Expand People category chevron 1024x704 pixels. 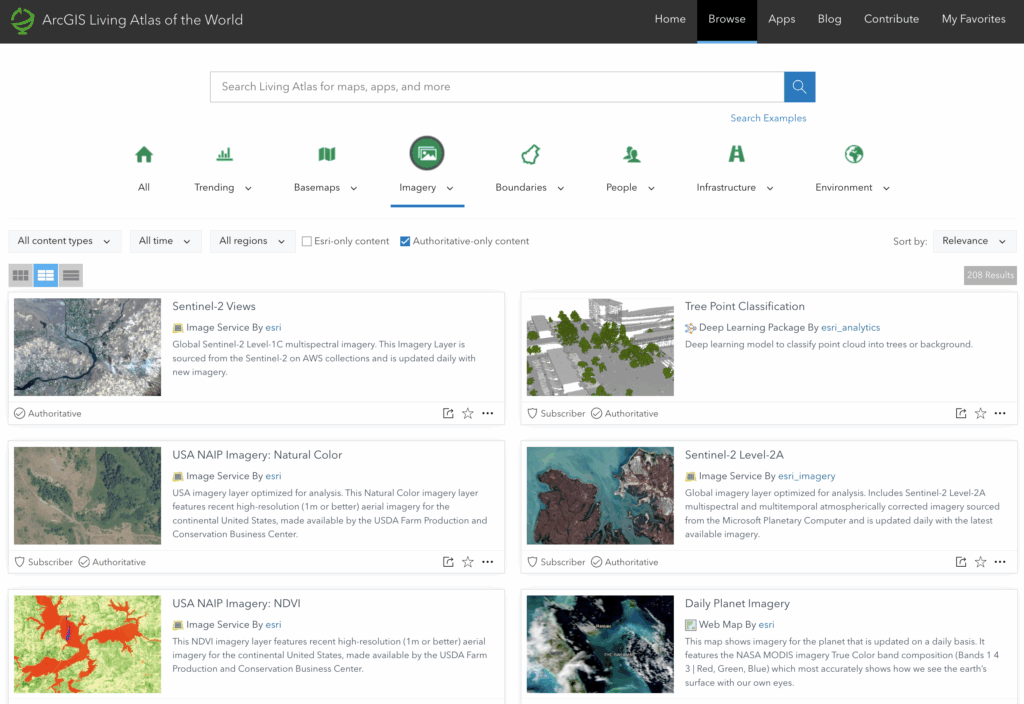click(x=651, y=188)
